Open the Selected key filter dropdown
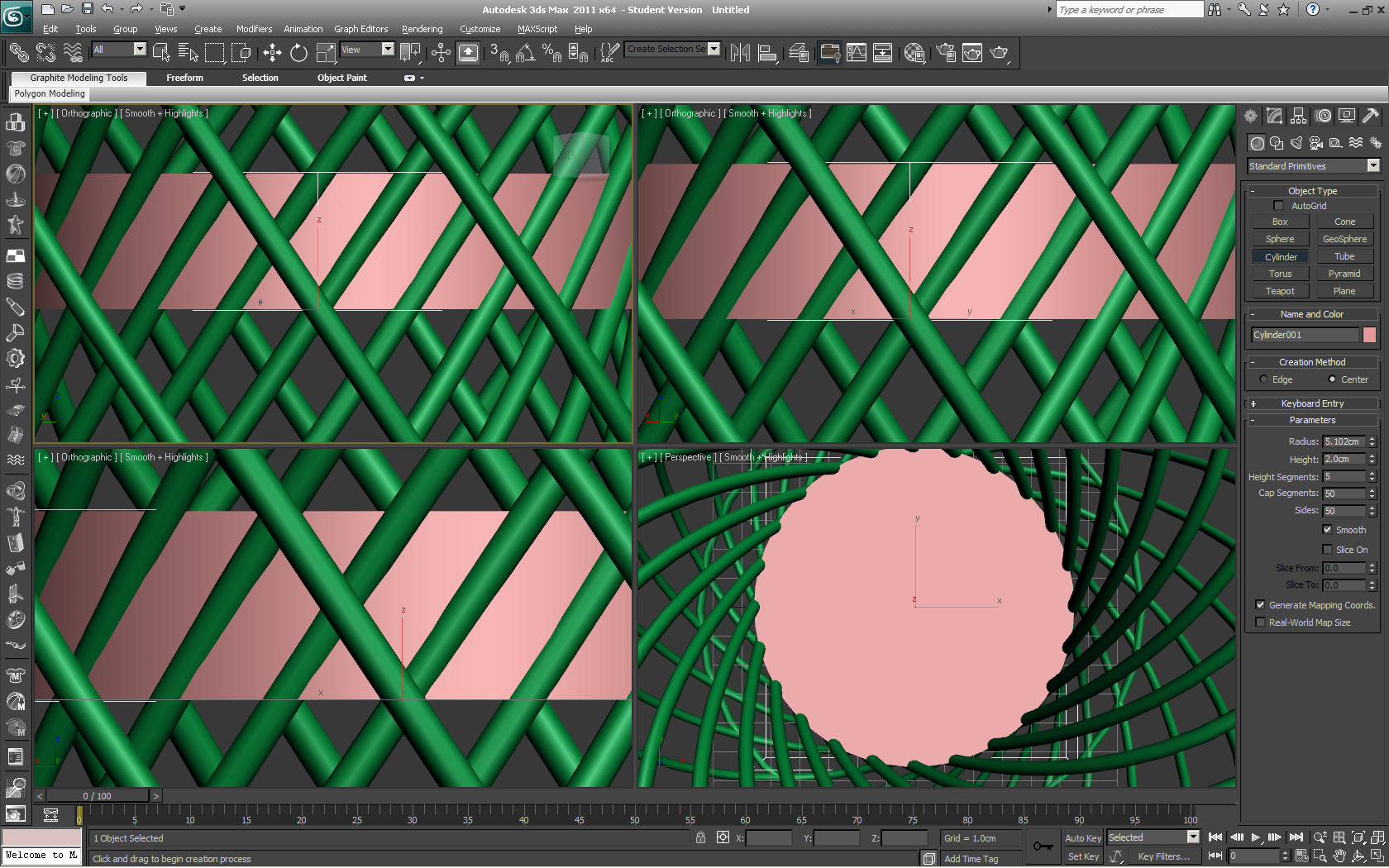 pos(1153,837)
